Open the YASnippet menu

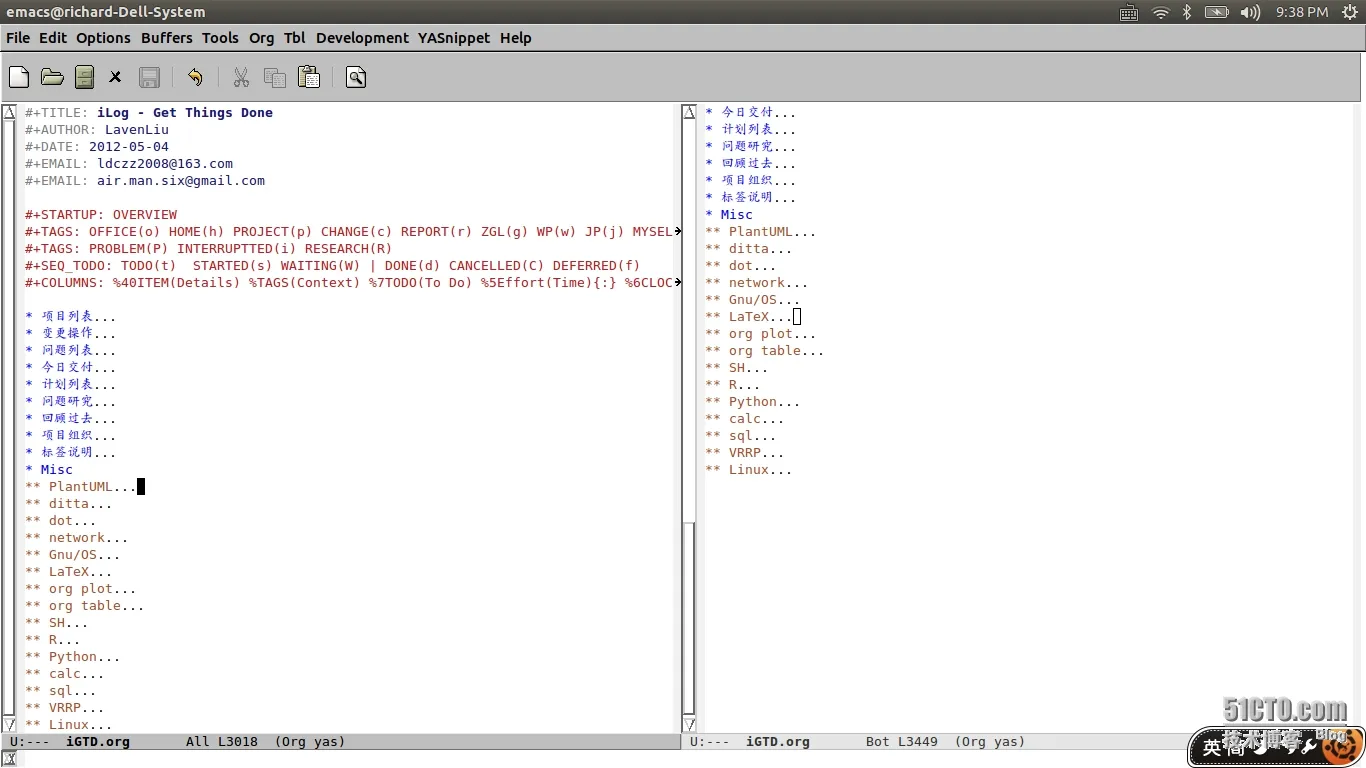click(x=454, y=38)
